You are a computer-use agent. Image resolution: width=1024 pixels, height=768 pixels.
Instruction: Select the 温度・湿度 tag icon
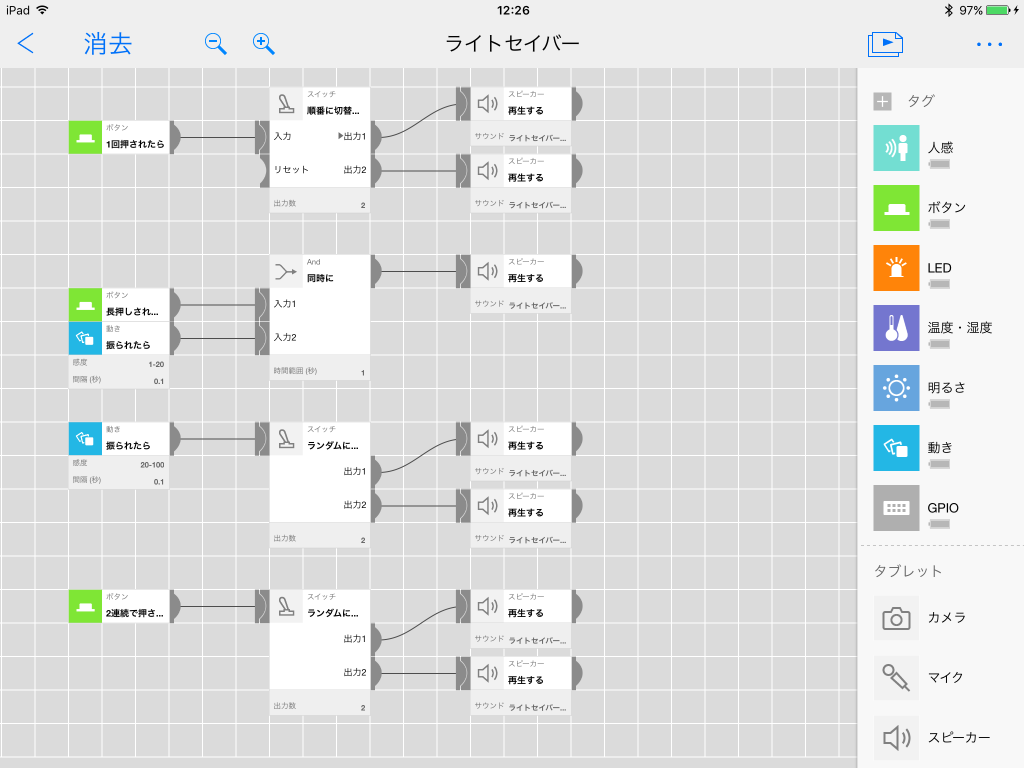(896, 328)
